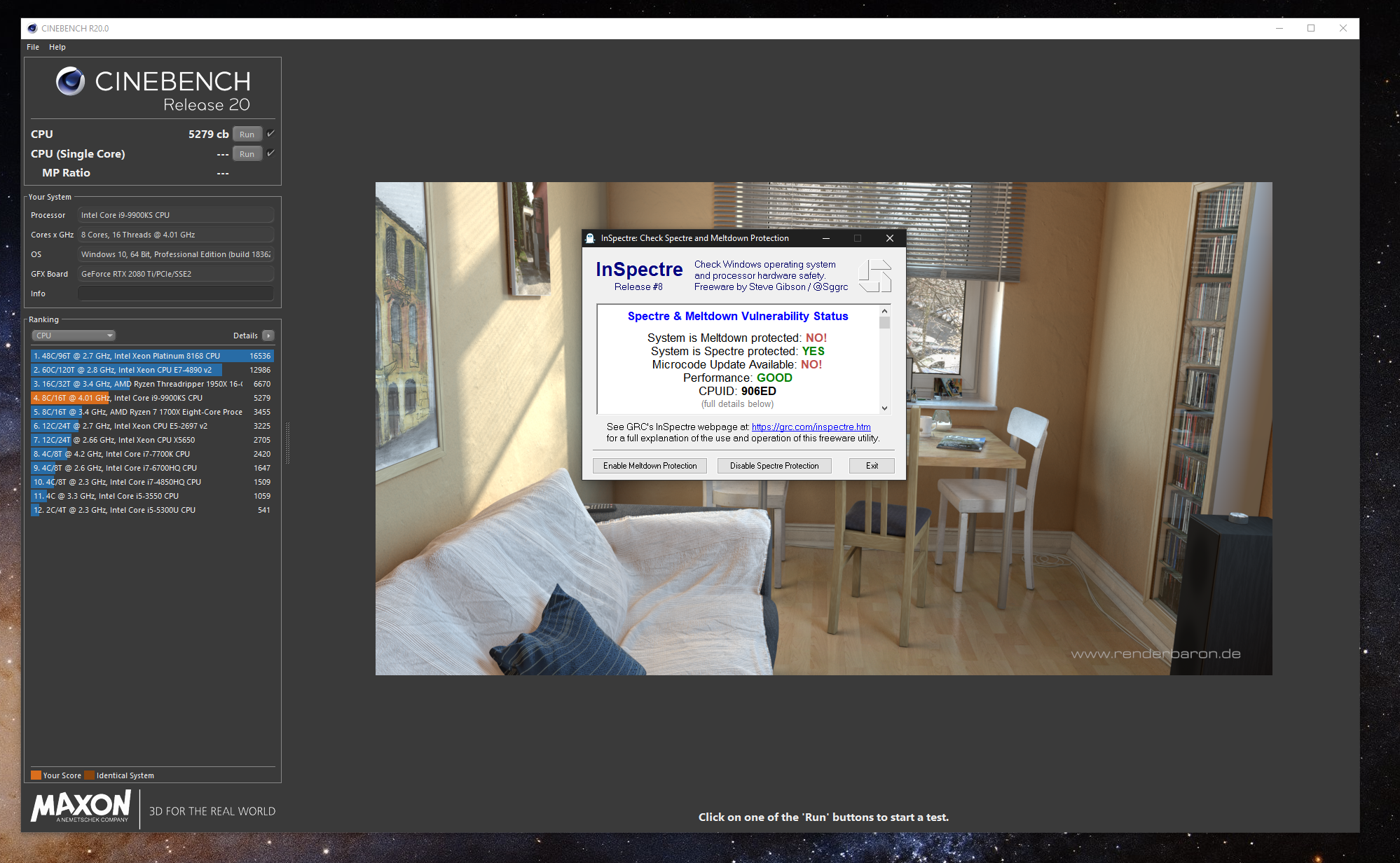Select ranking row Core i5-3550
Viewport: 1400px width, 863px height.
[x=152, y=496]
